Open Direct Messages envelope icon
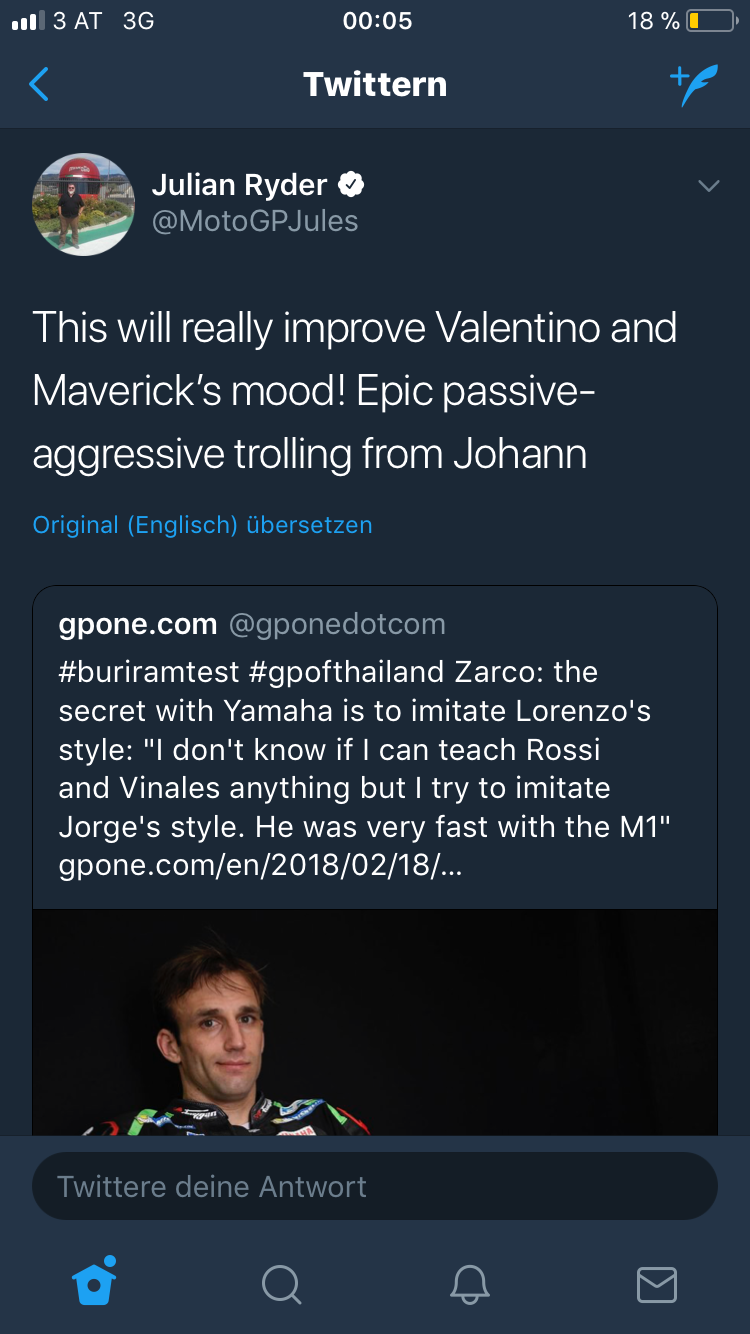 (x=657, y=1284)
